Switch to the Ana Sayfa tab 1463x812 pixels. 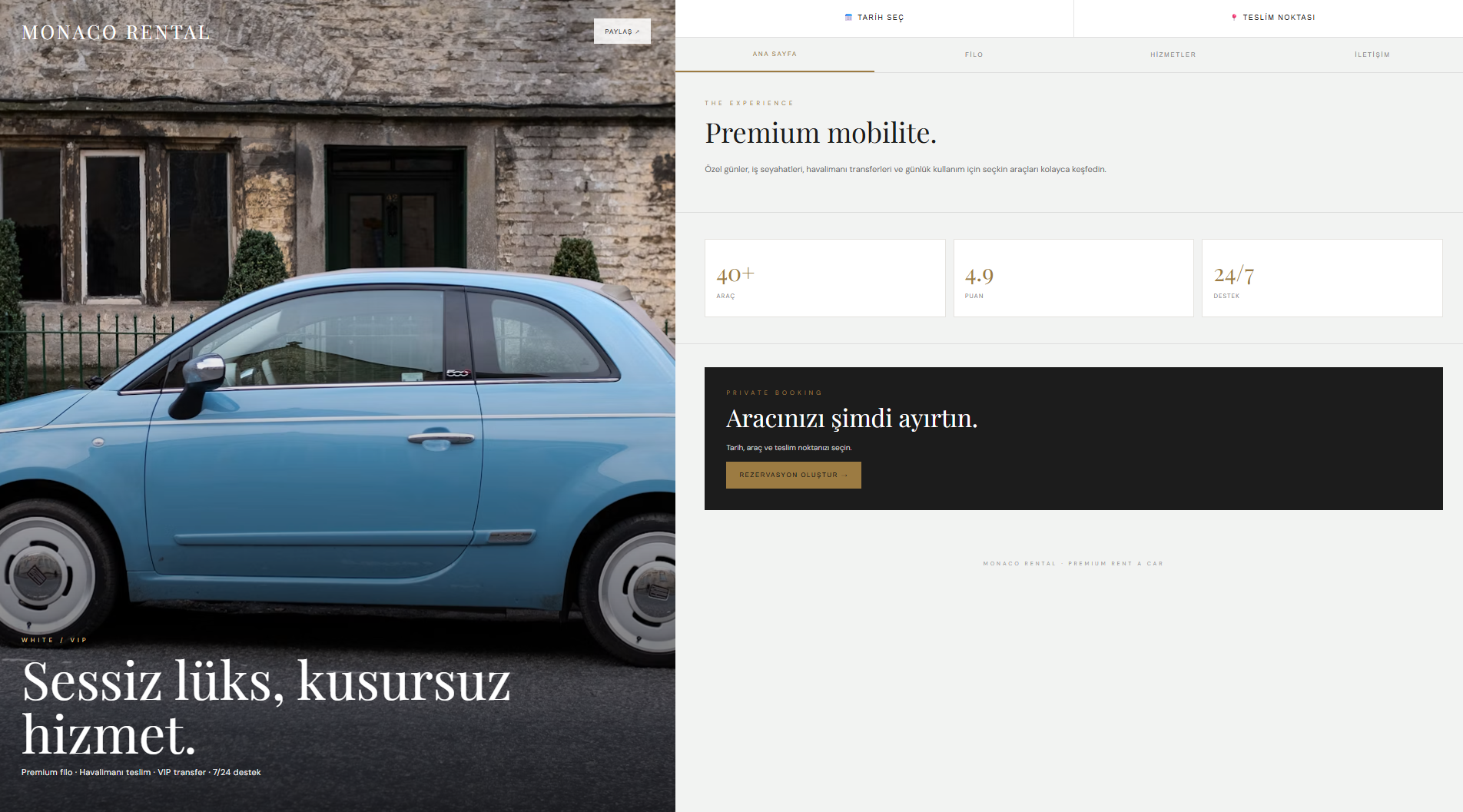(x=775, y=55)
